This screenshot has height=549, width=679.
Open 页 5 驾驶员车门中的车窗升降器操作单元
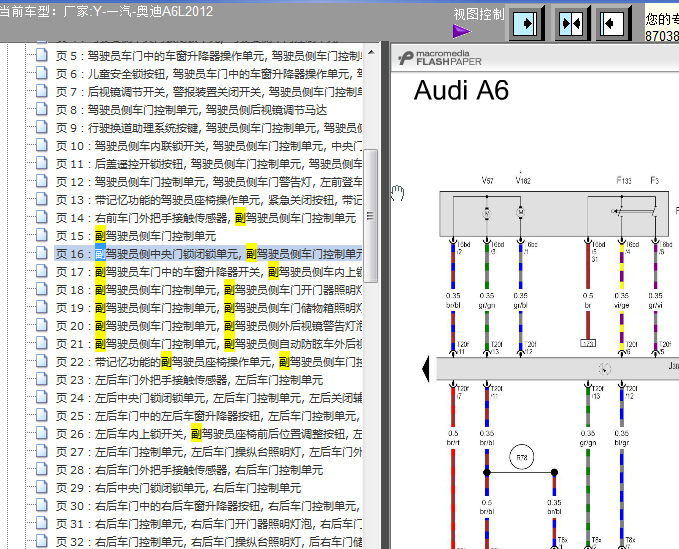209,56
